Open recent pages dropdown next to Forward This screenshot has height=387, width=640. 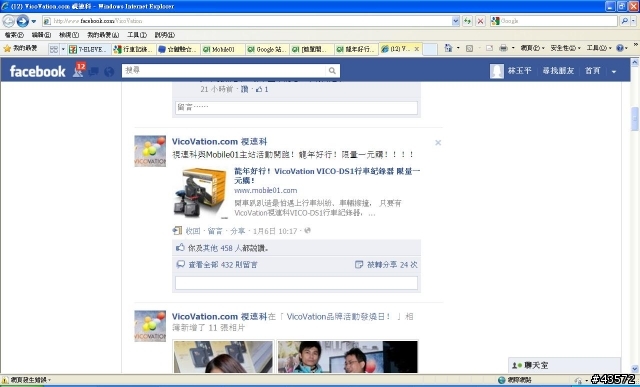coord(34,21)
